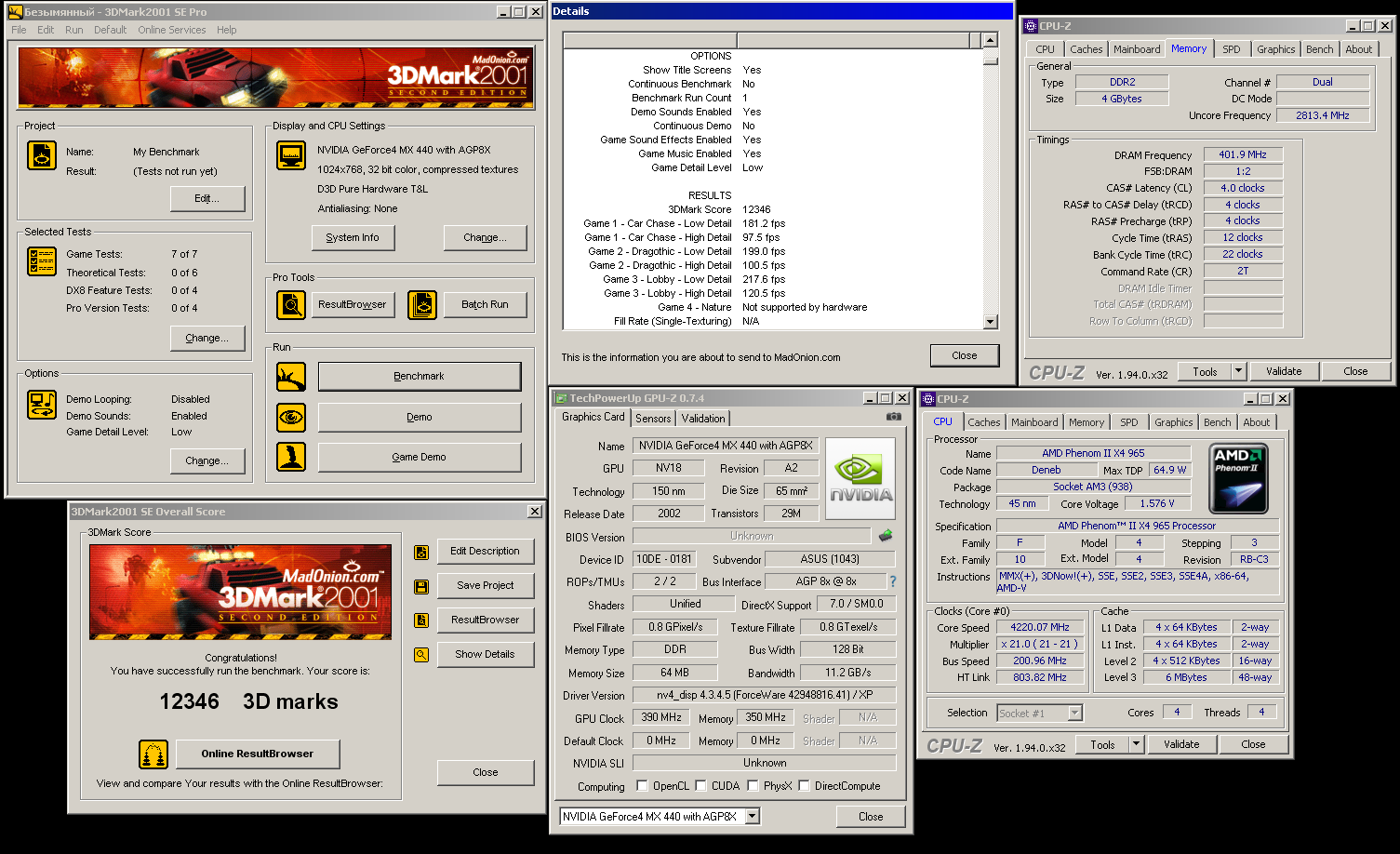Click the CPU-Z processor window title icon

point(928,399)
